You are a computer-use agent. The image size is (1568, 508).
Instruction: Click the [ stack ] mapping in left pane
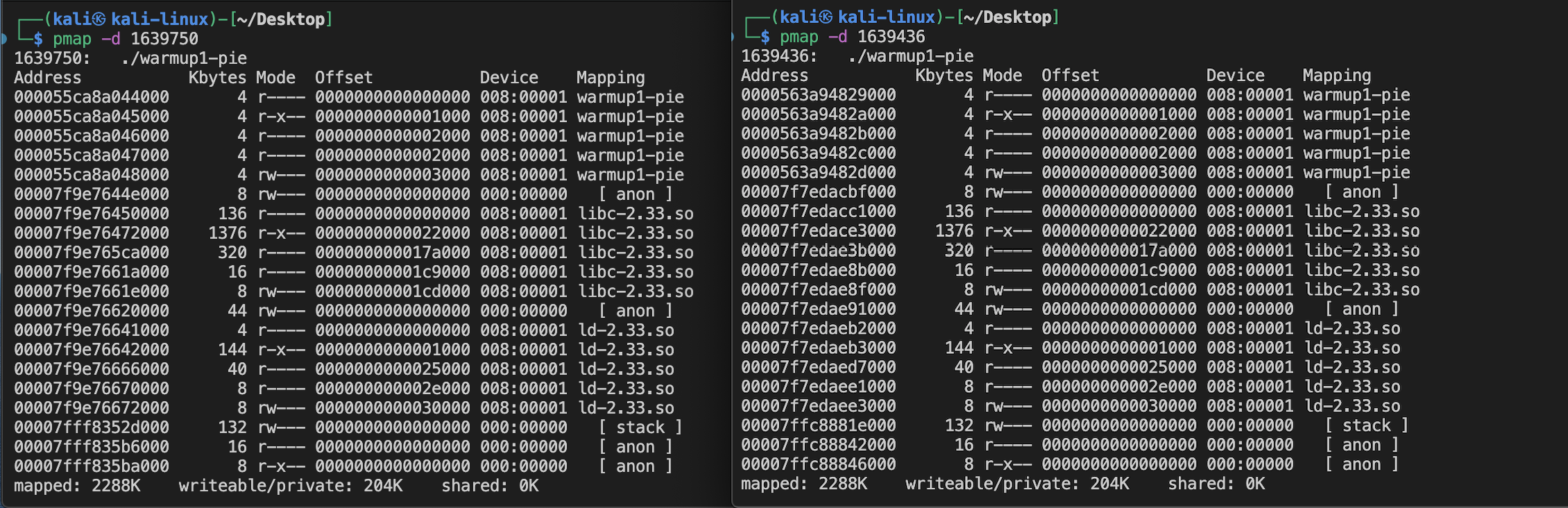pos(640,427)
